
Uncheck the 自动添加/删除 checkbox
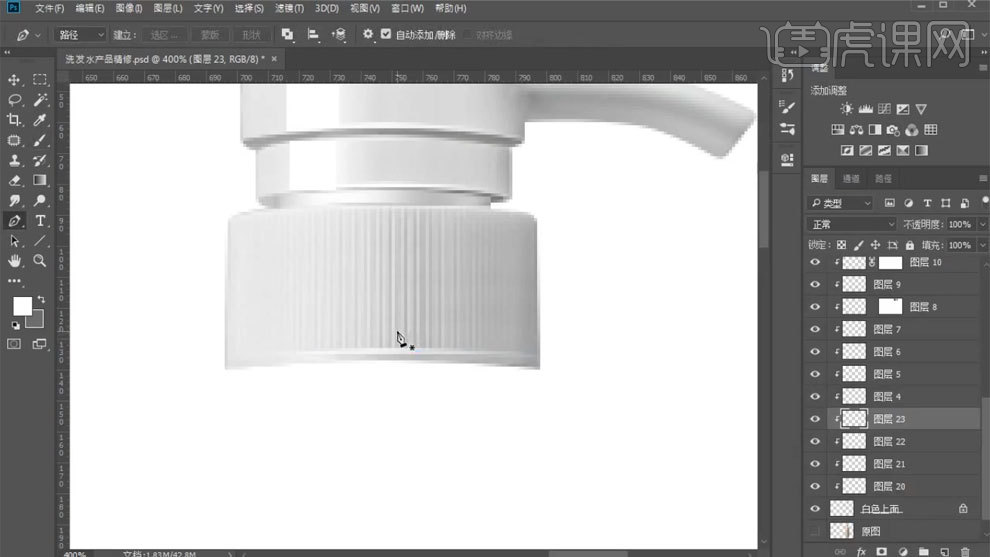point(386,34)
